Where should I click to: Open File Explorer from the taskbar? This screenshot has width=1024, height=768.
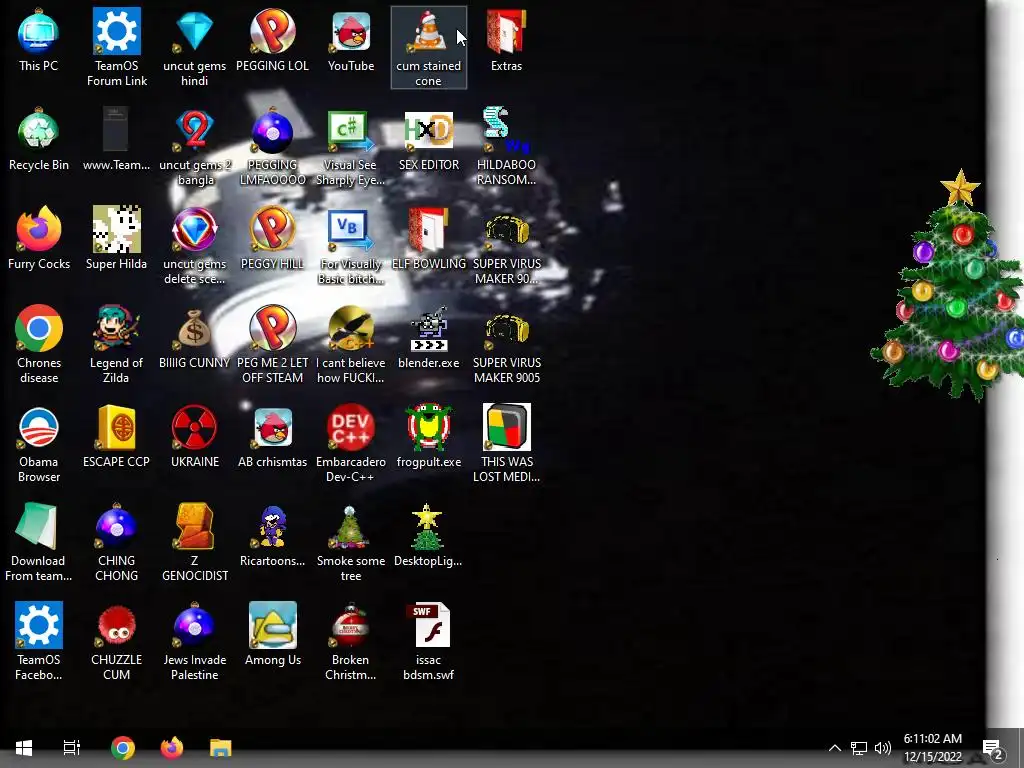tap(221, 748)
